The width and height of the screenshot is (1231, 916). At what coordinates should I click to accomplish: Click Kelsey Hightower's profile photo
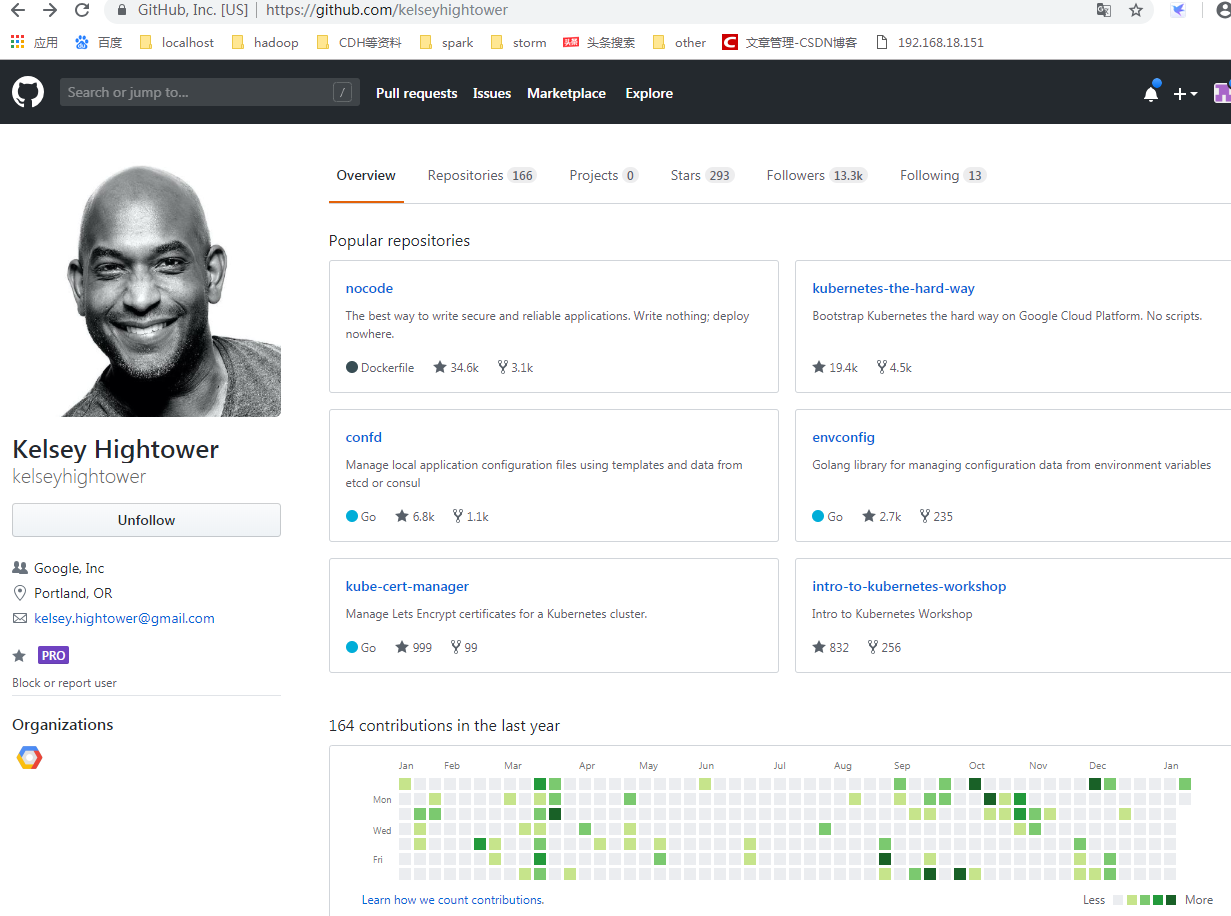click(x=146, y=282)
